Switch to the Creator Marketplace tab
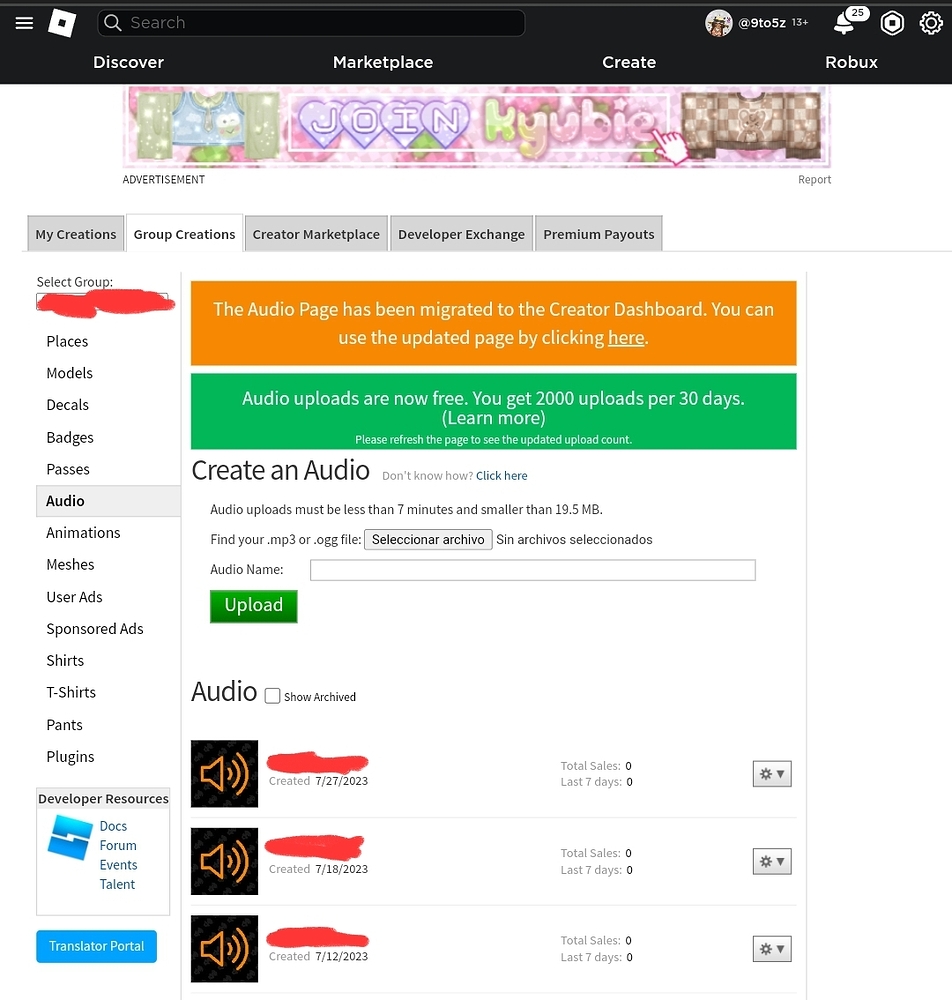952x1000 pixels. (x=315, y=233)
